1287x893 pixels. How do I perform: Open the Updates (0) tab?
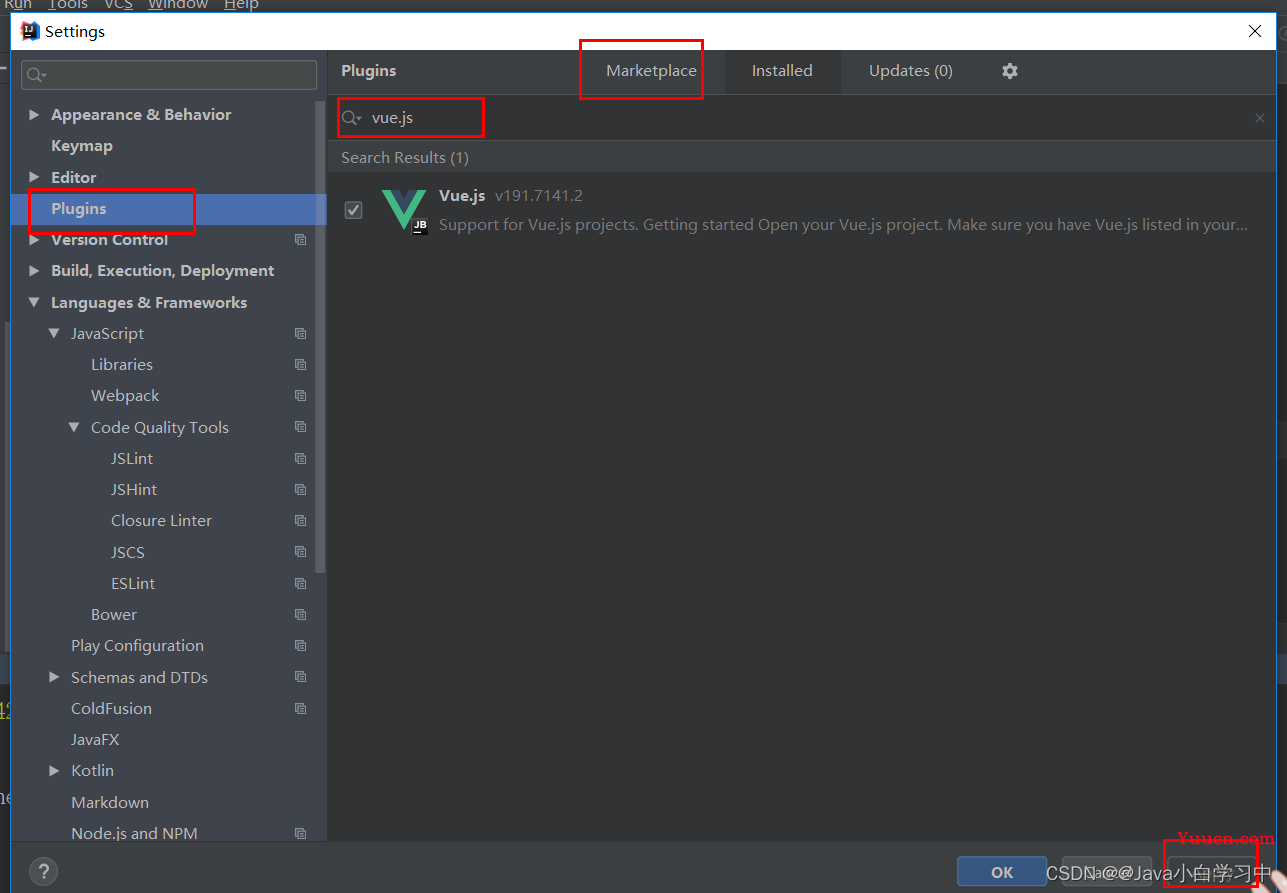[x=911, y=71]
